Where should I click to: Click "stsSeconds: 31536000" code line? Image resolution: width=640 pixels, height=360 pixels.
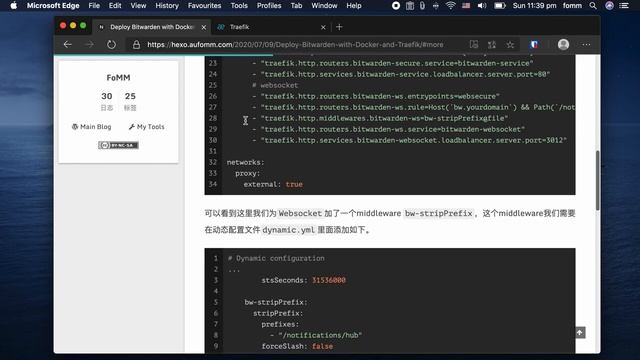click(304, 280)
